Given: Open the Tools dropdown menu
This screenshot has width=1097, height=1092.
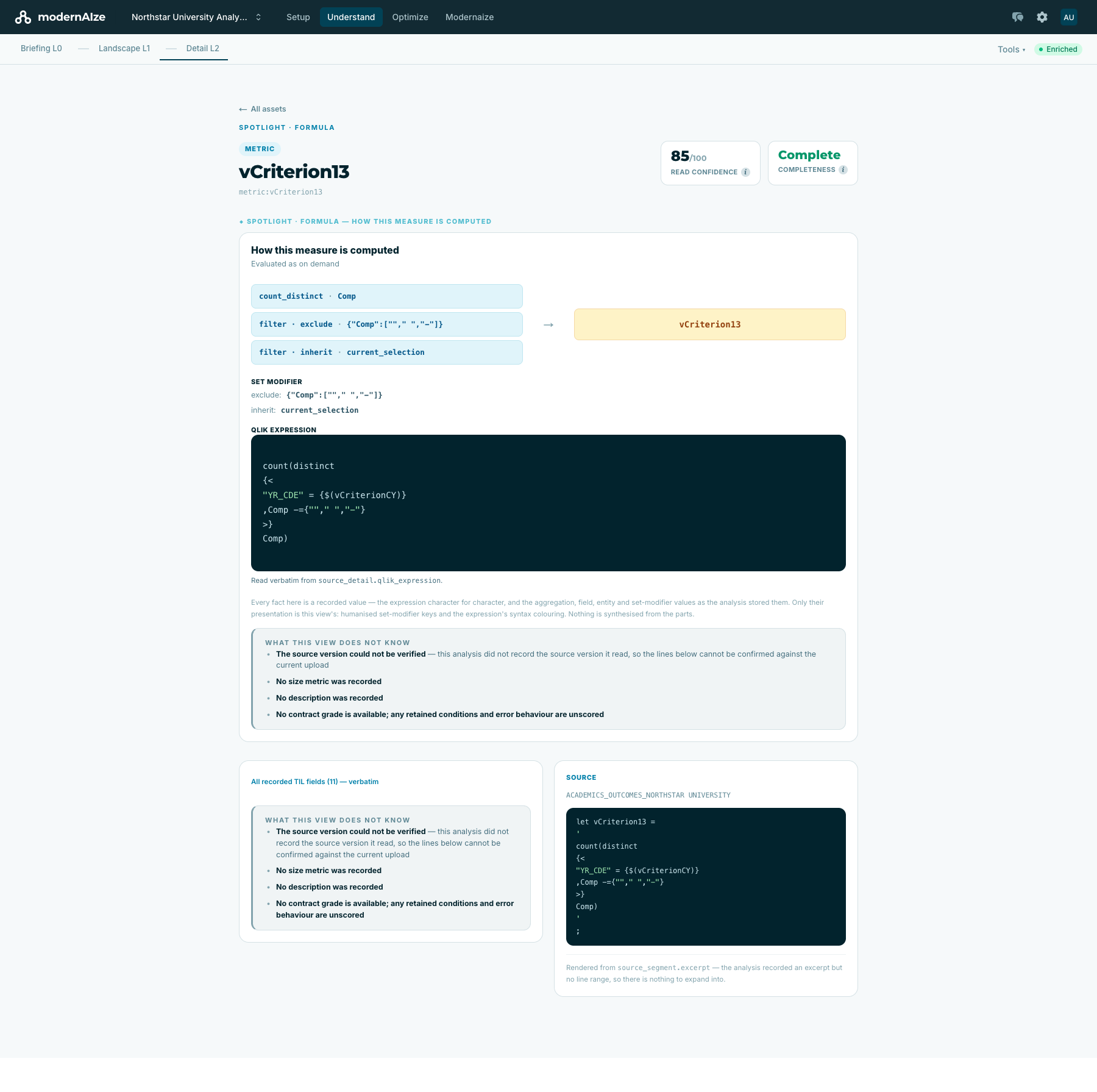Looking at the screenshot, I should tap(1011, 49).
